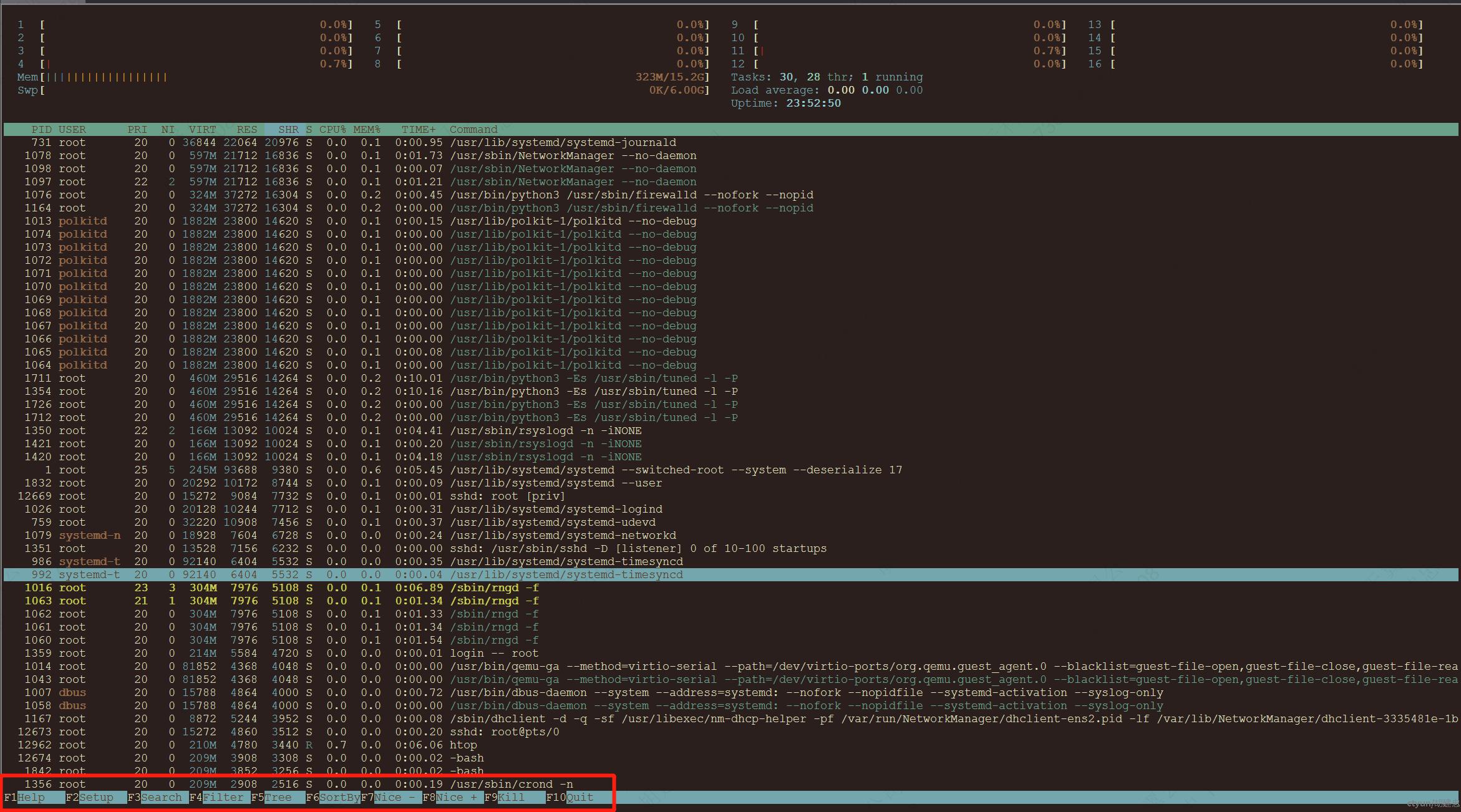The width and height of the screenshot is (1461, 812).
Task: Sort by PID column header
Action: pos(41,130)
